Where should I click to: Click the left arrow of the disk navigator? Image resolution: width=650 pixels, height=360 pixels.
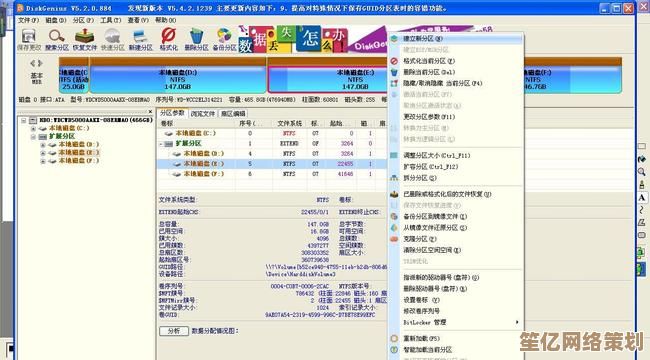click(33, 63)
